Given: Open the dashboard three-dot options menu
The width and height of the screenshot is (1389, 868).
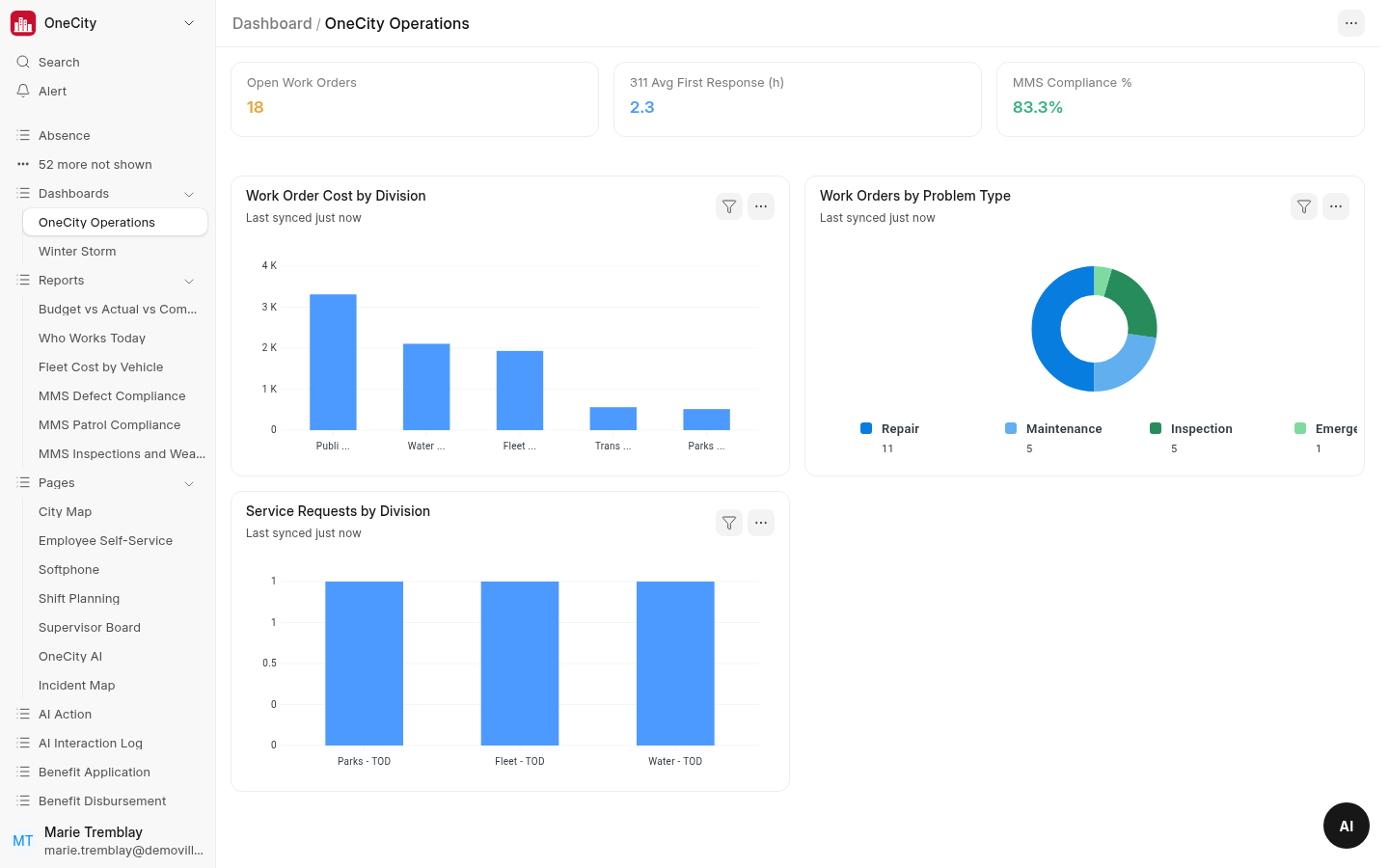Looking at the screenshot, I should pyautogui.click(x=1350, y=23).
